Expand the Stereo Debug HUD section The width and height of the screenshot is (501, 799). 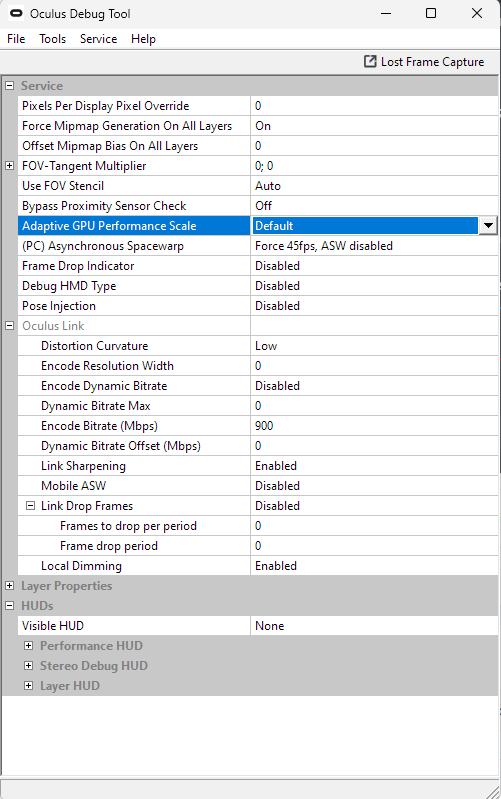(29, 665)
